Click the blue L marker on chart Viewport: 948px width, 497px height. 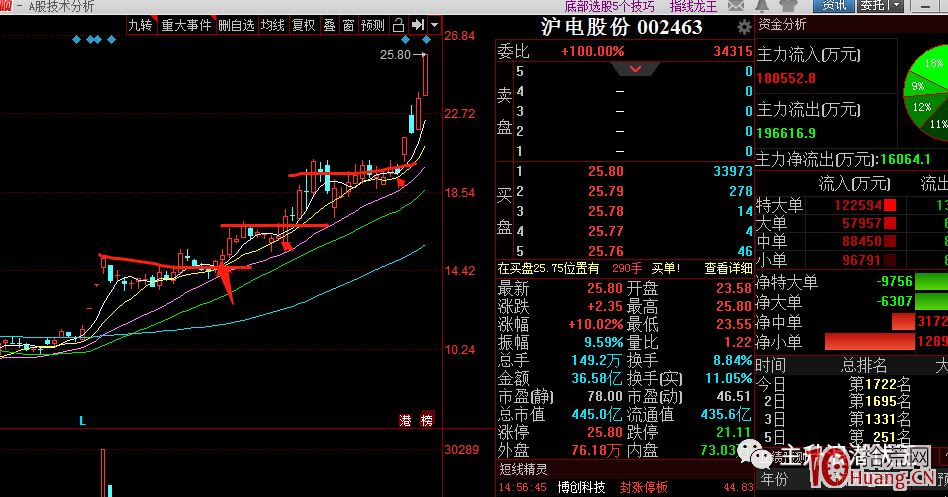coord(83,420)
